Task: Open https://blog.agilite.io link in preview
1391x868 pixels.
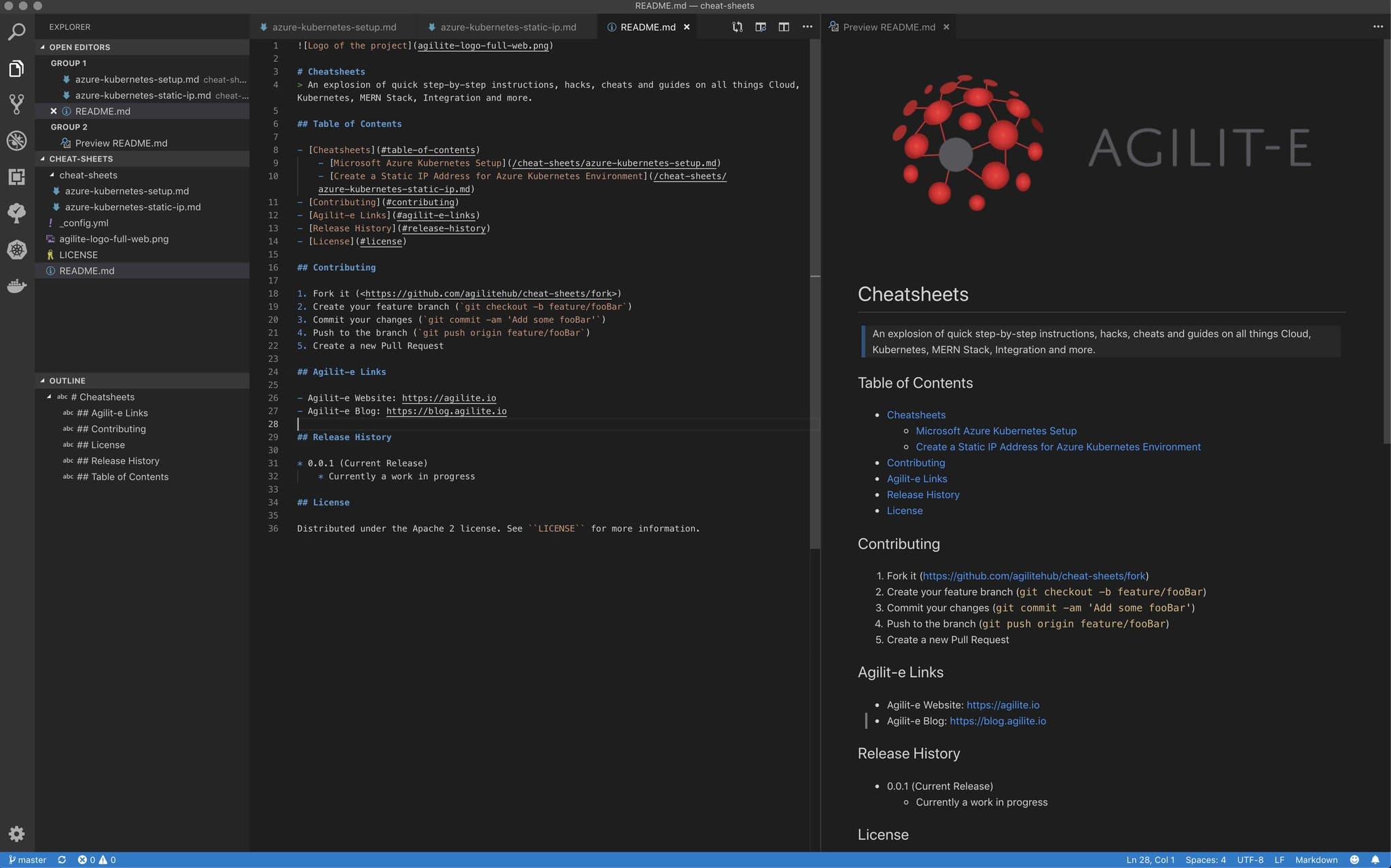Action: click(997, 721)
